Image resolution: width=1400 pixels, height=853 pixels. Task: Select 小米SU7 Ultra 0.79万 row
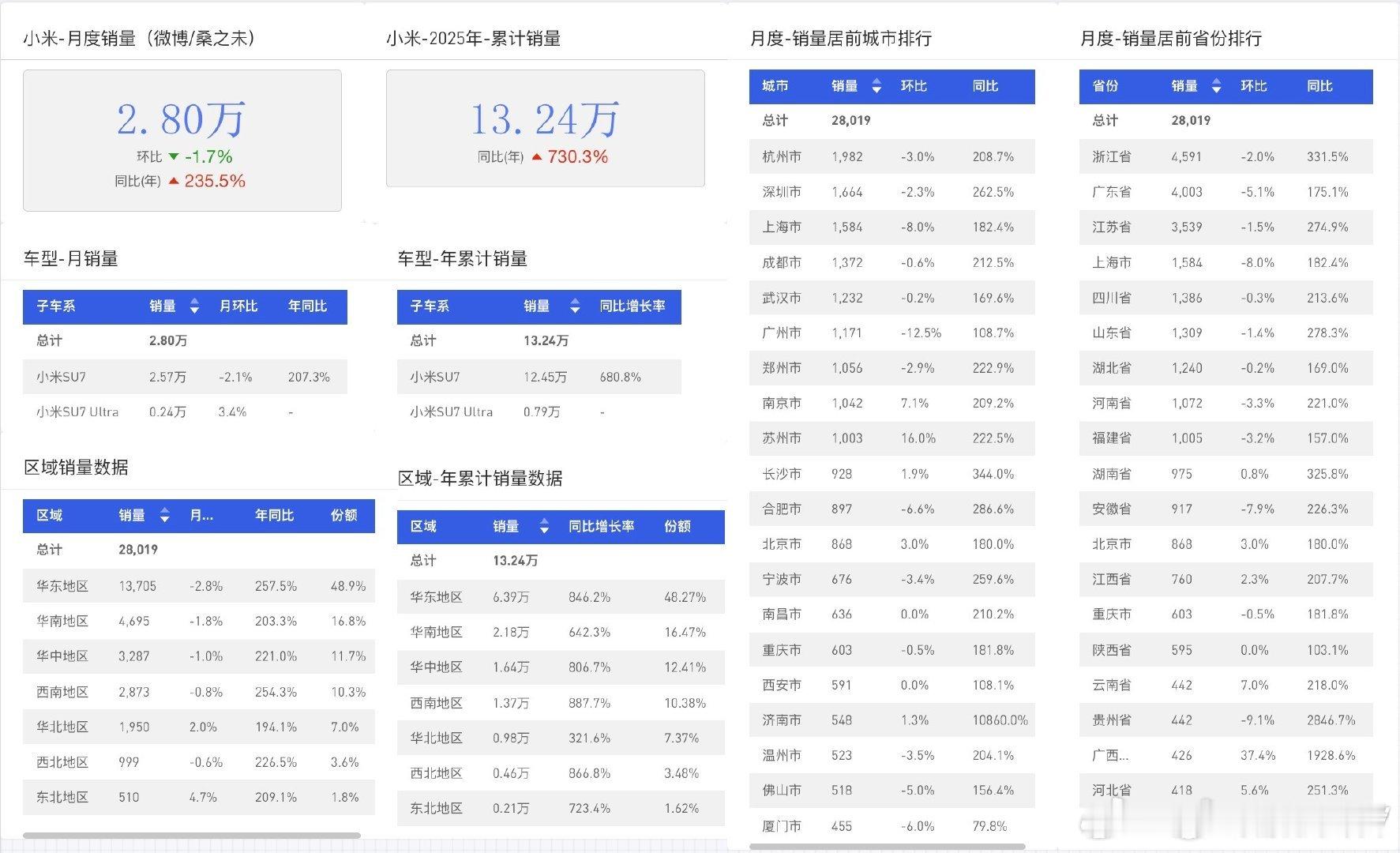pyautogui.click(x=539, y=411)
